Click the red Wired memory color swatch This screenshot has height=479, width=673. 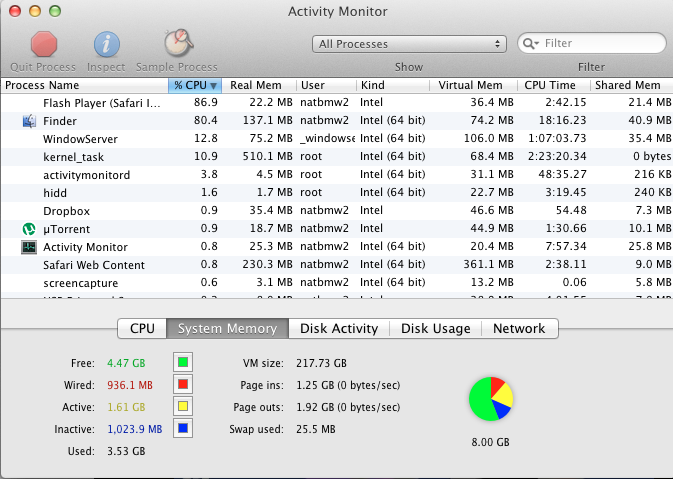pyautogui.click(x=183, y=384)
